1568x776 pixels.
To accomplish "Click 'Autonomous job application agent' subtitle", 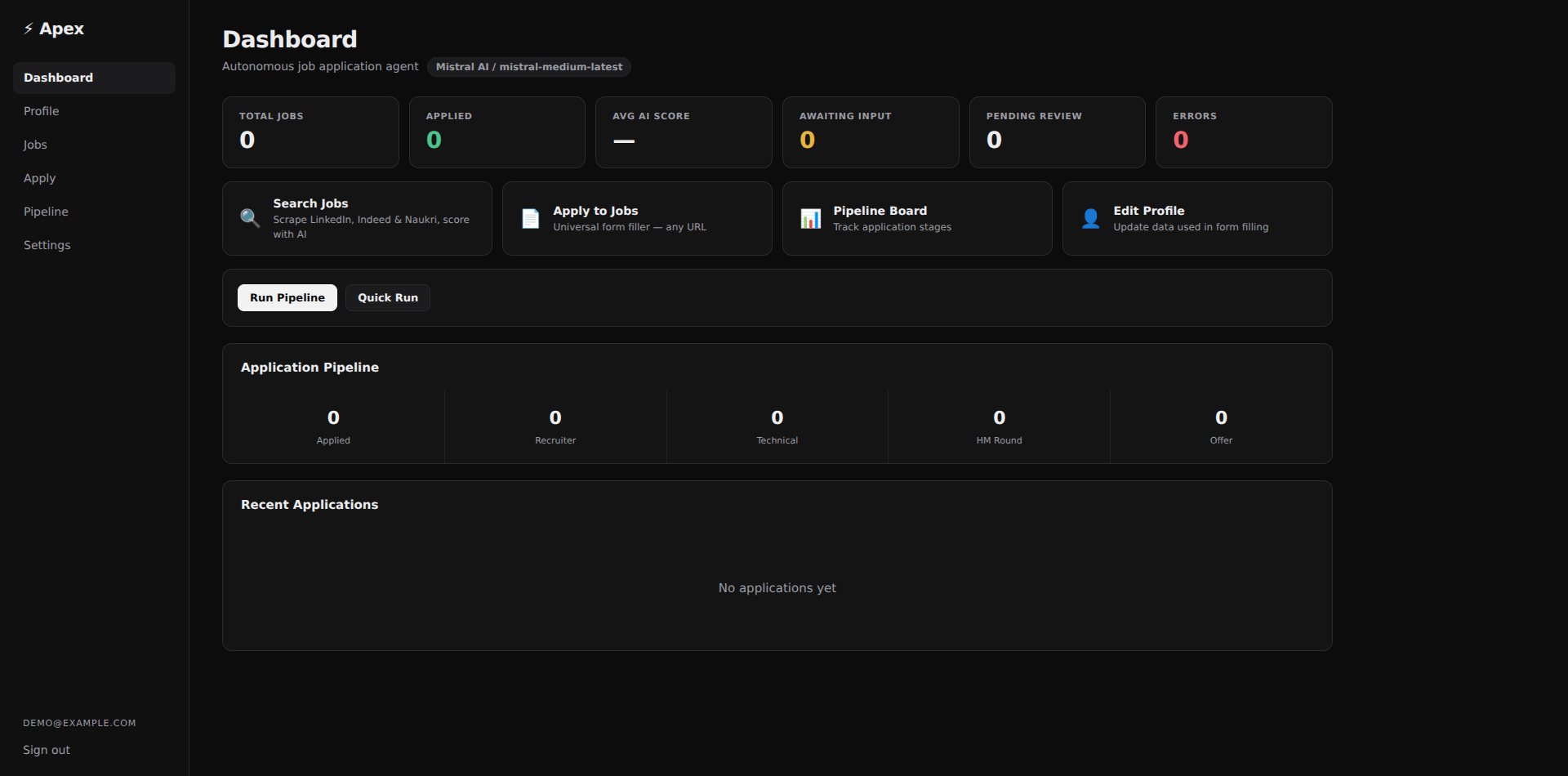I will click(320, 66).
